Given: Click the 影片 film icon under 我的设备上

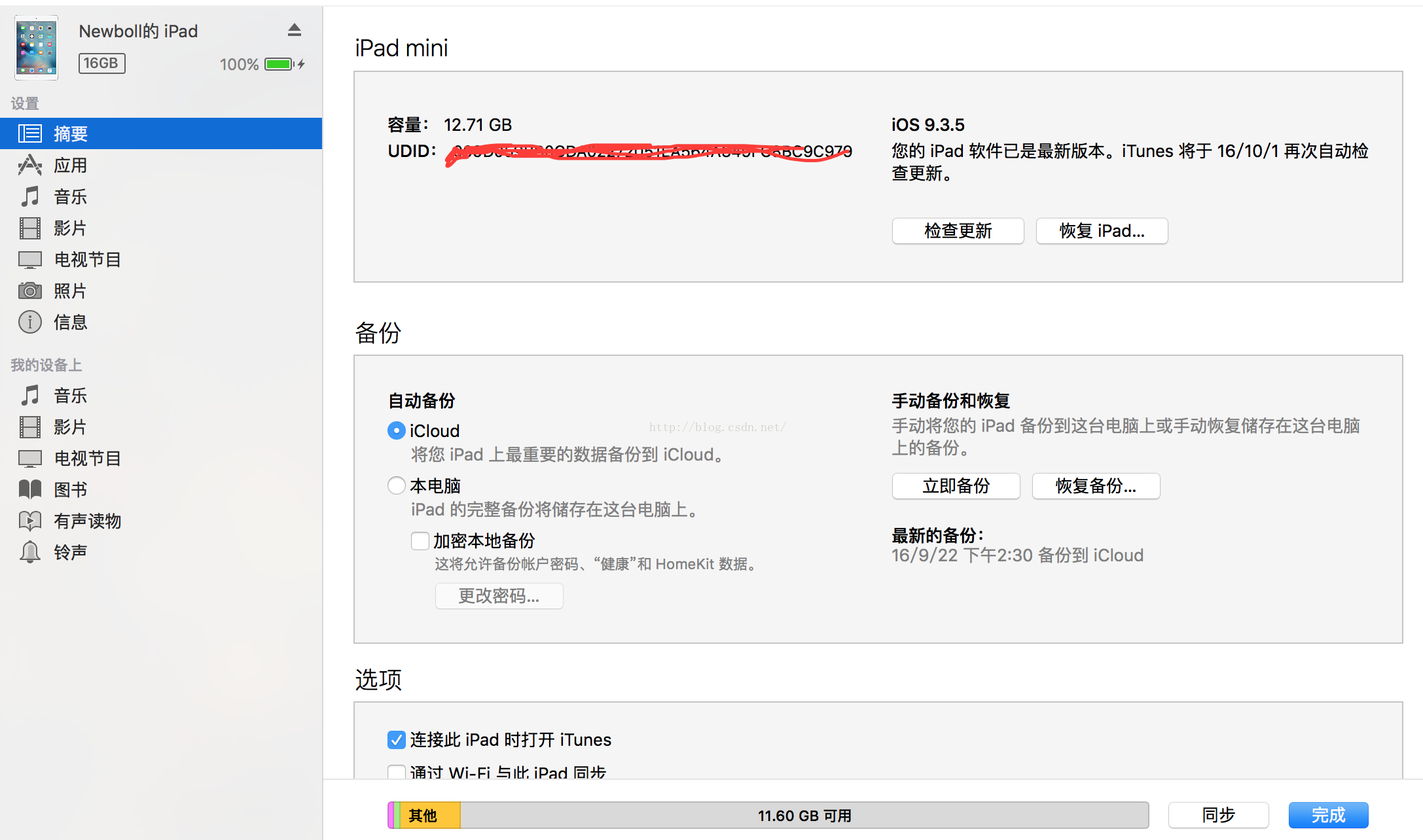Looking at the screenshot, I should (x=30, y=427).
